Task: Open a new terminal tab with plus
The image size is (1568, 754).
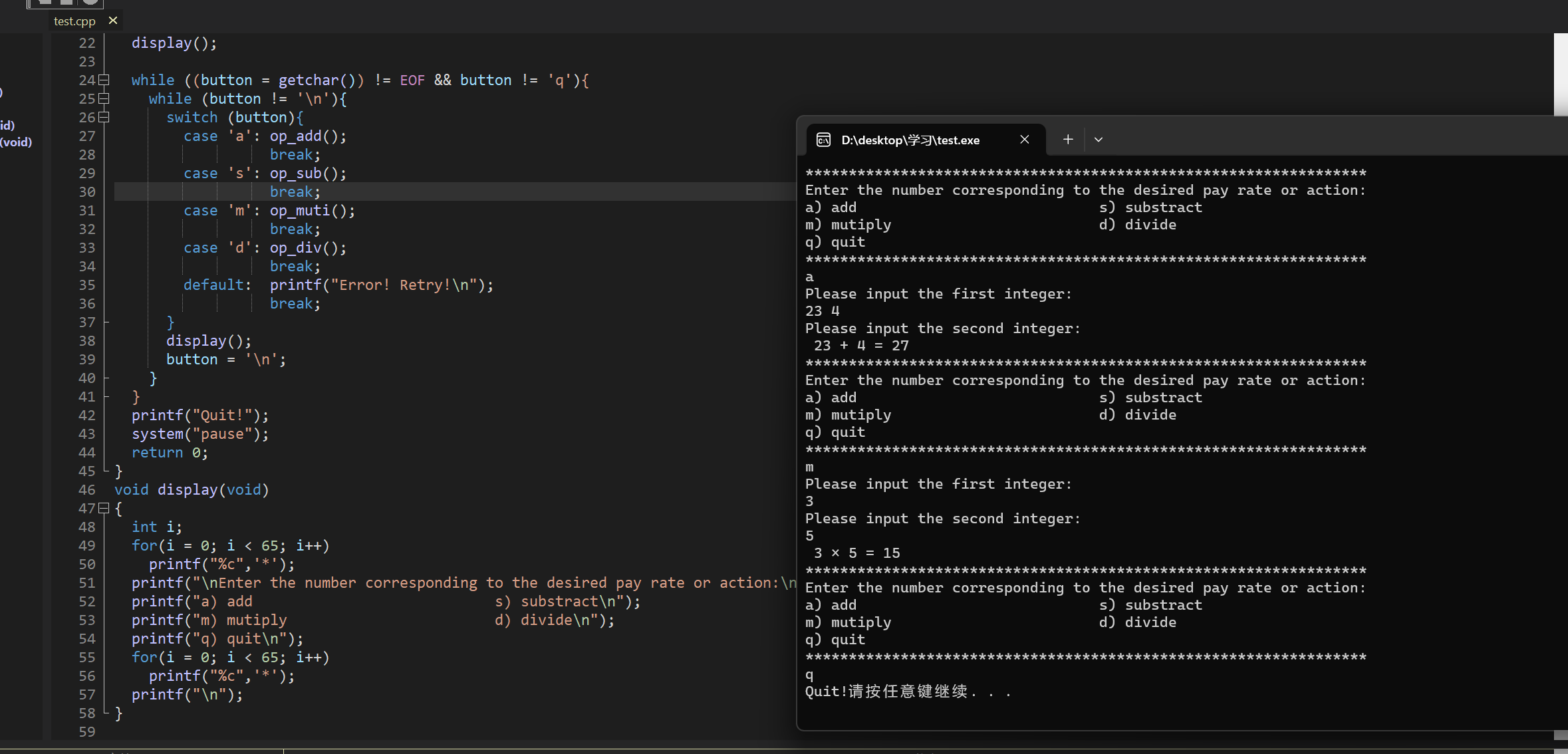Action: (x=1068, y=140)
